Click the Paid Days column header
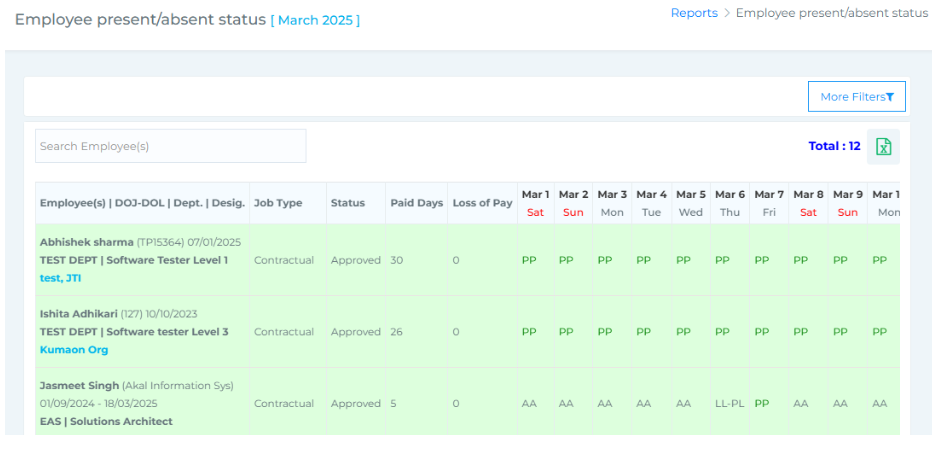 click(416, 203)
